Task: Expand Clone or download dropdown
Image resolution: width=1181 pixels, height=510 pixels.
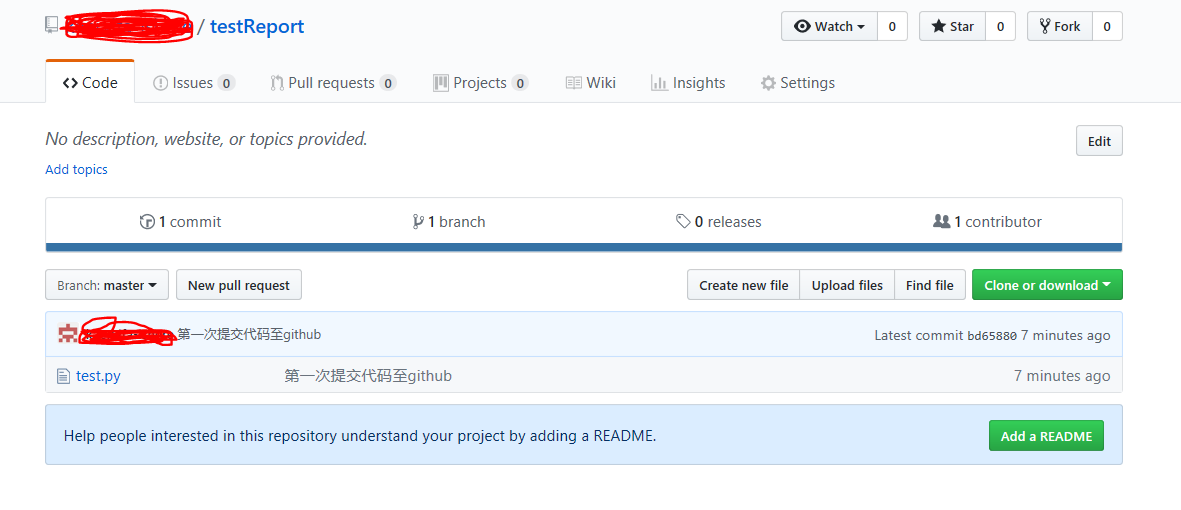Action: point(1047,285)
